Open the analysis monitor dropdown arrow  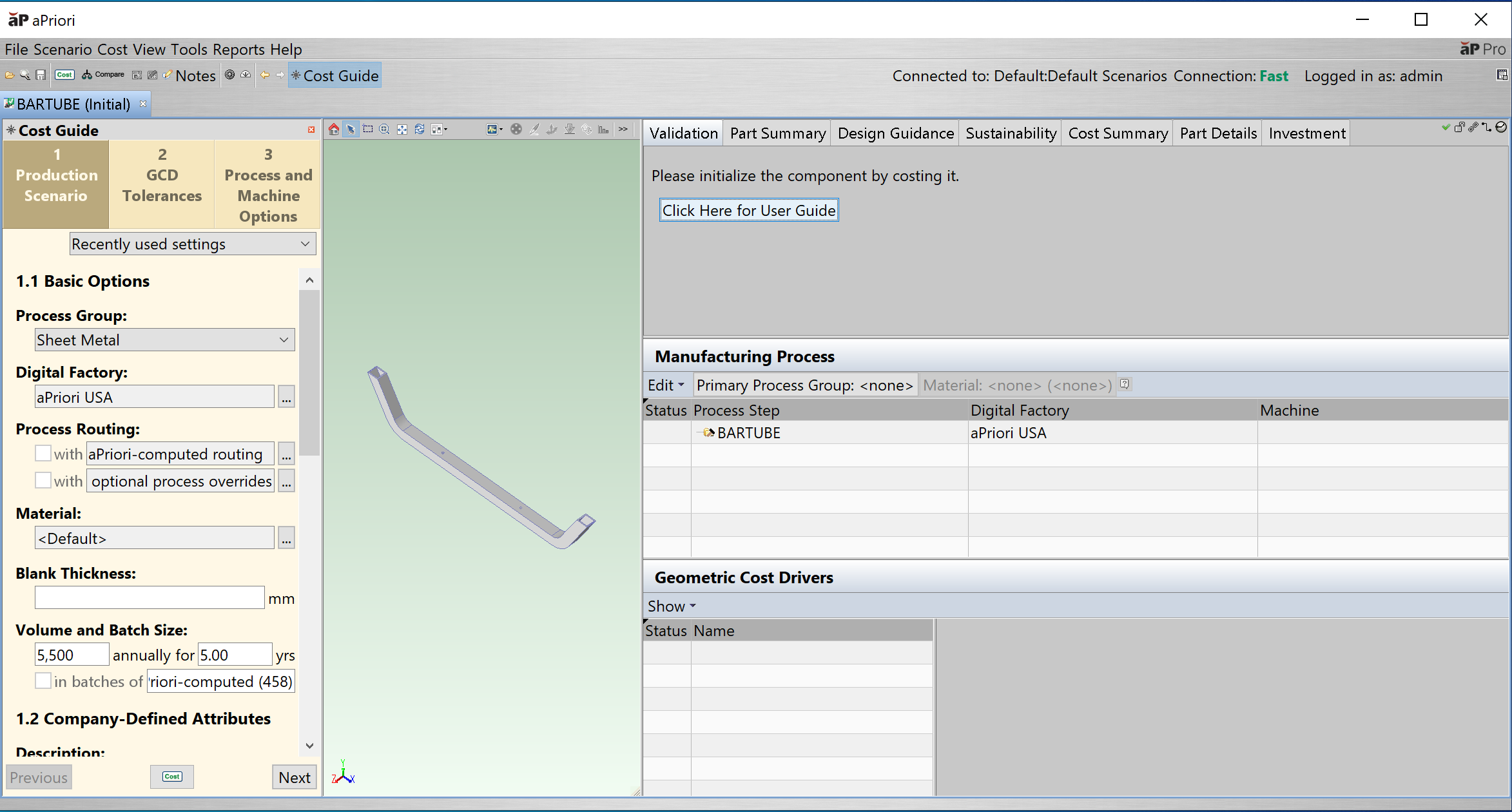(501, 130)
